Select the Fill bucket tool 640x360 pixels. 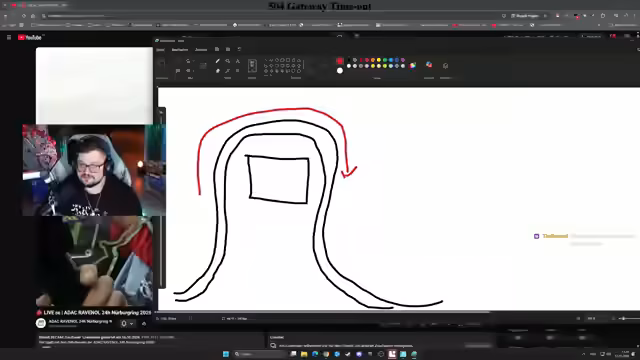click(x=227, y=61)
